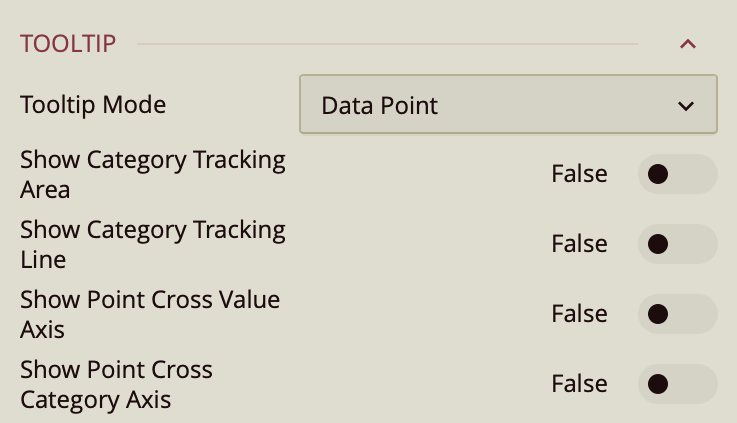
Task: Click the TOOLTIP section header title
Action: pyautogui.click(x=68, y=44)
